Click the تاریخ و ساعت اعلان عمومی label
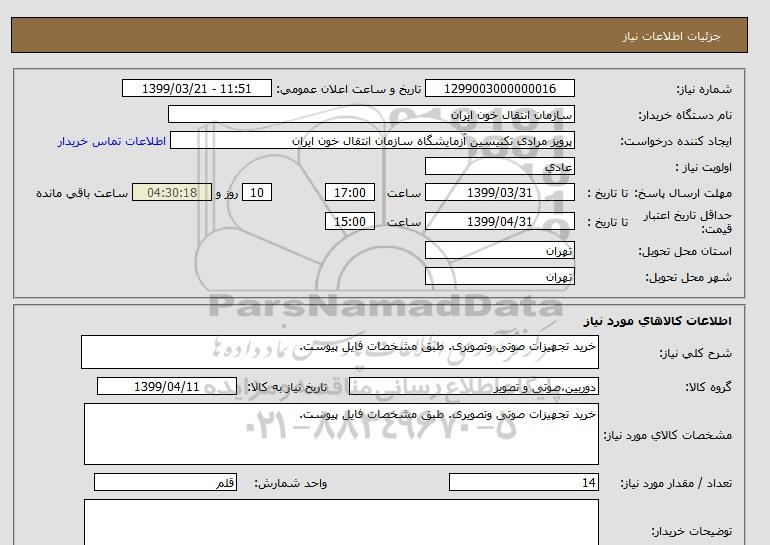This screenshot has height=545, width=770. tap(349, 89)
